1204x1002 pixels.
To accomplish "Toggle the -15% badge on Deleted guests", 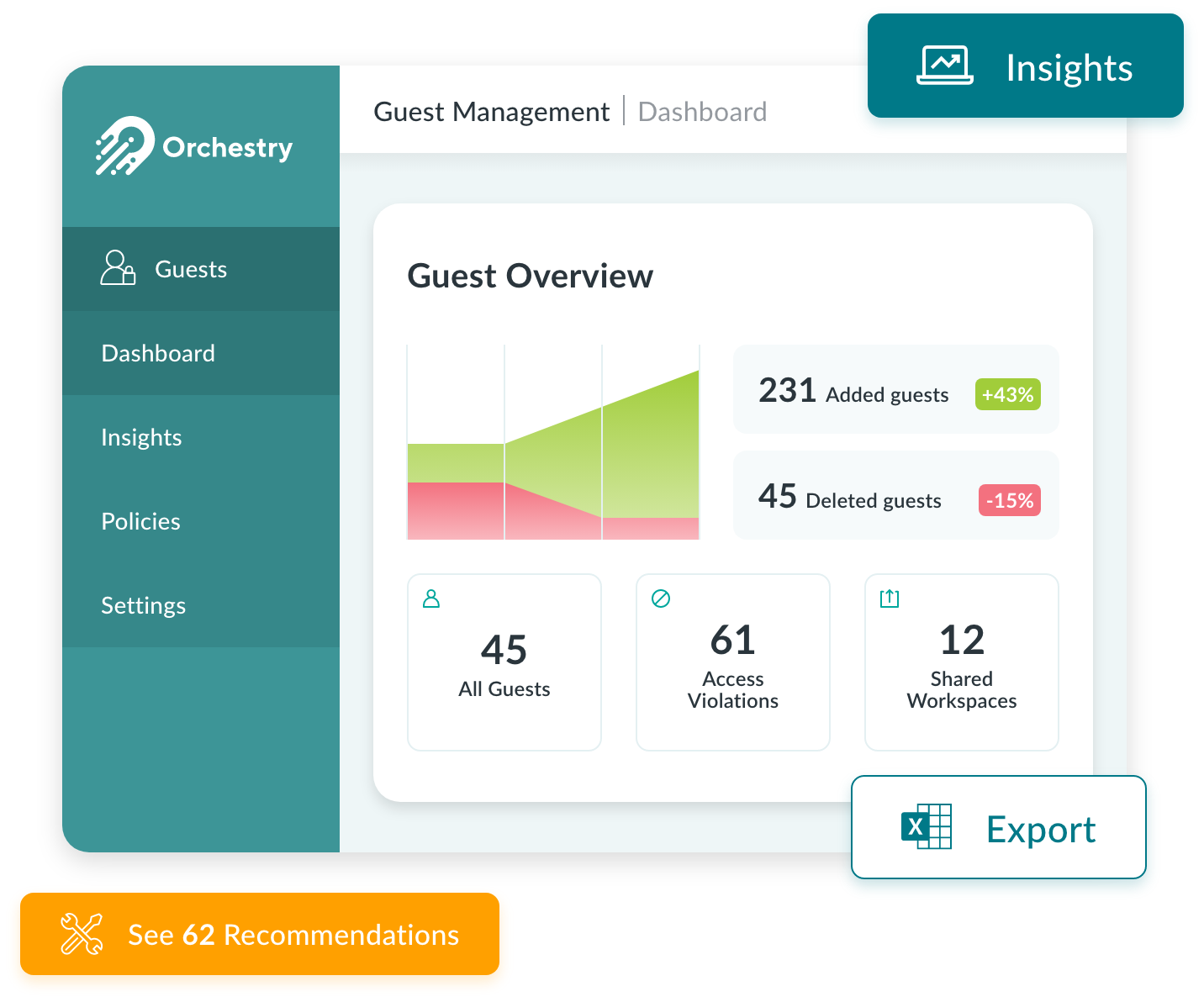I will [x=1009, y=499].
